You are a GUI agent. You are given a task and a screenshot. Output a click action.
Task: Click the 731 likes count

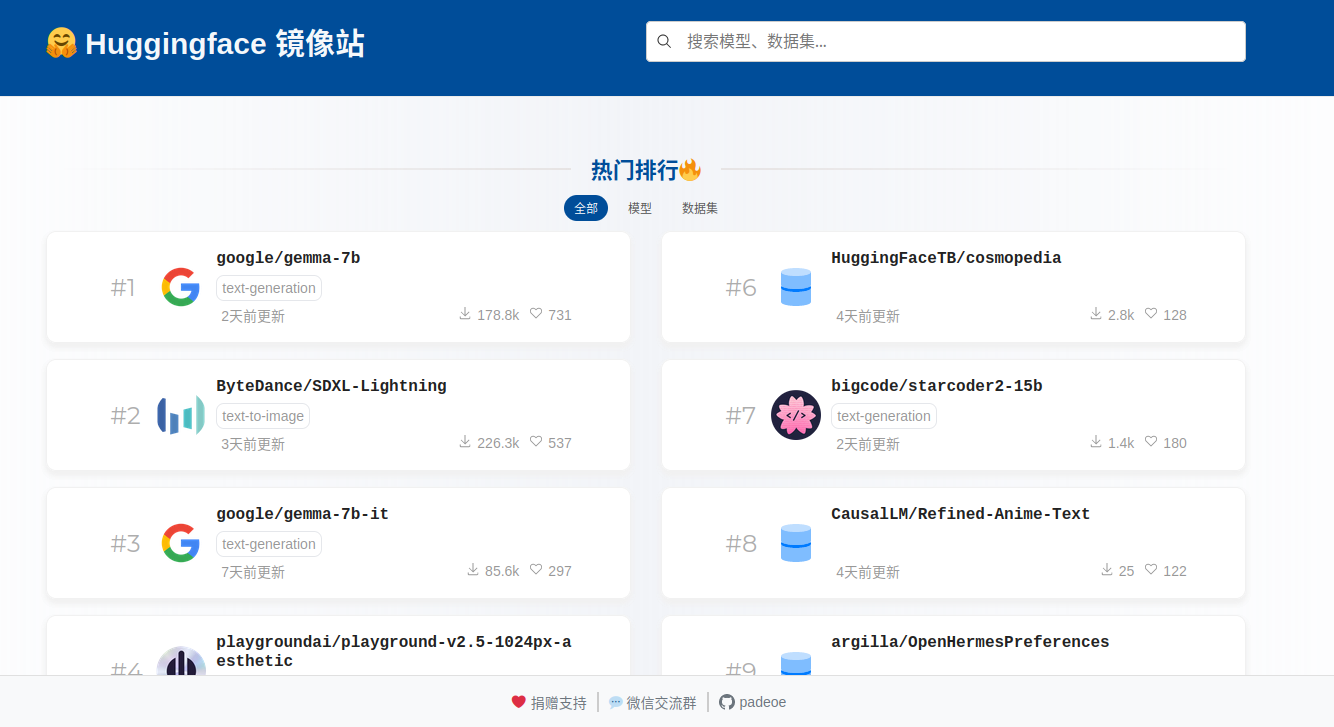pyautogui.click(x=560, y=315)
